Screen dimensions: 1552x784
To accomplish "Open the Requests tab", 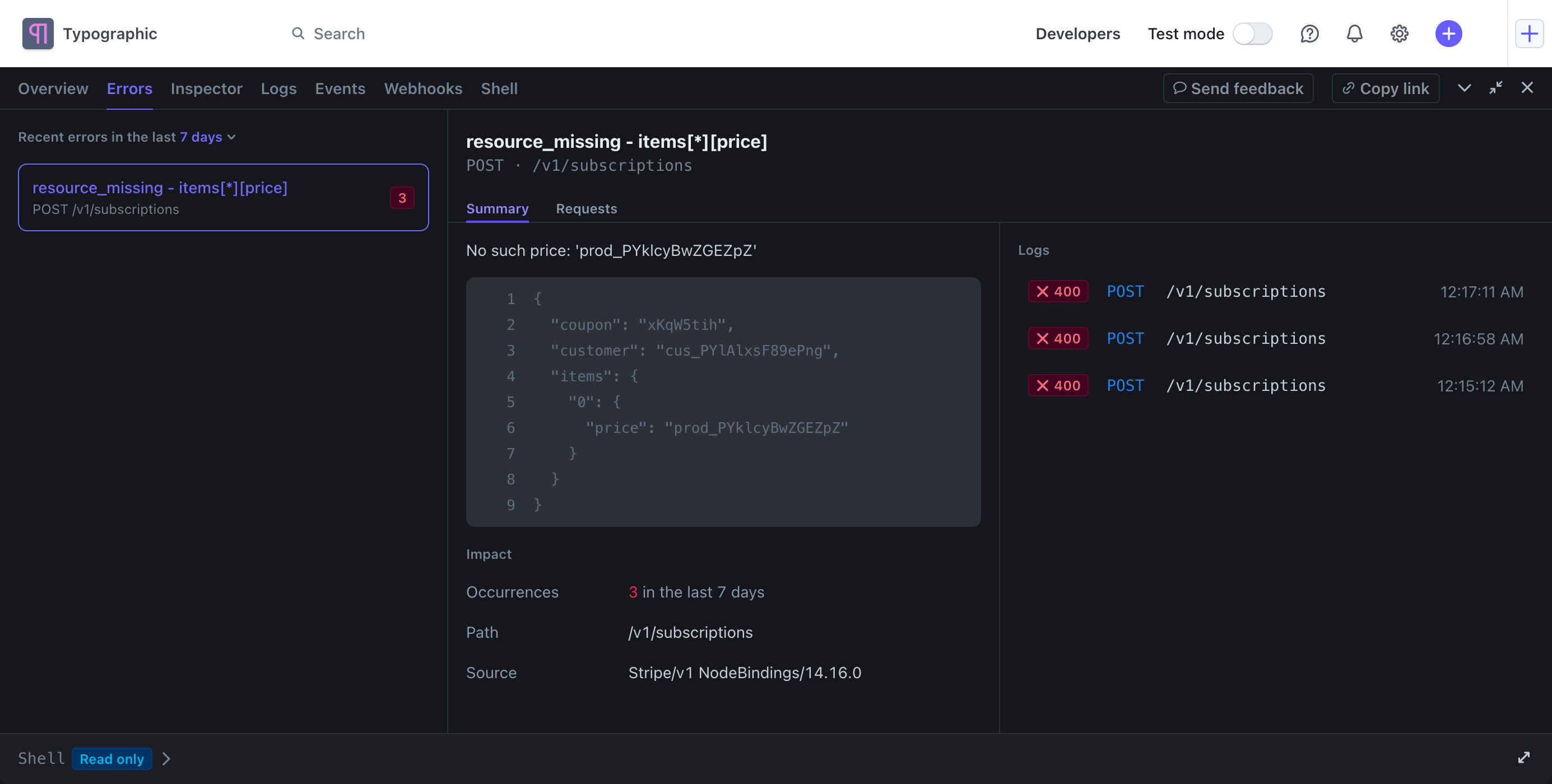I will pos(586,208).
